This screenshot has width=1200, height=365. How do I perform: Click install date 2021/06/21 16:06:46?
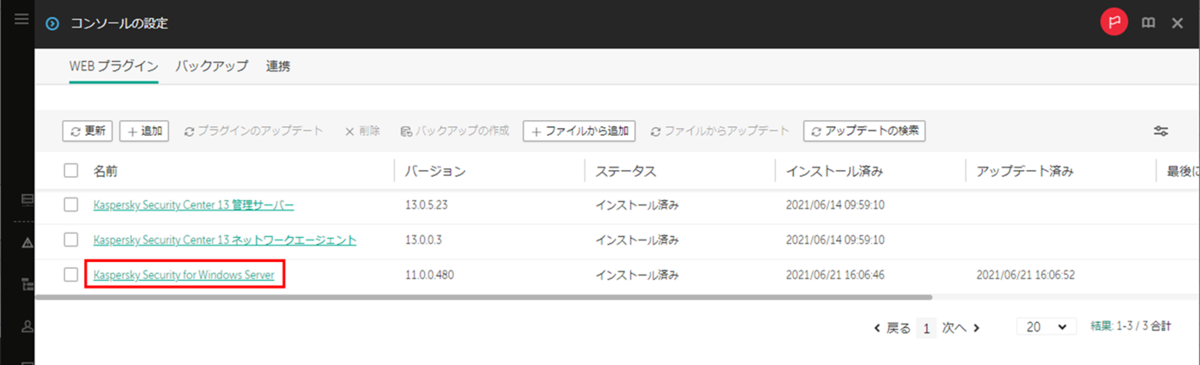[x=835, y=274]
